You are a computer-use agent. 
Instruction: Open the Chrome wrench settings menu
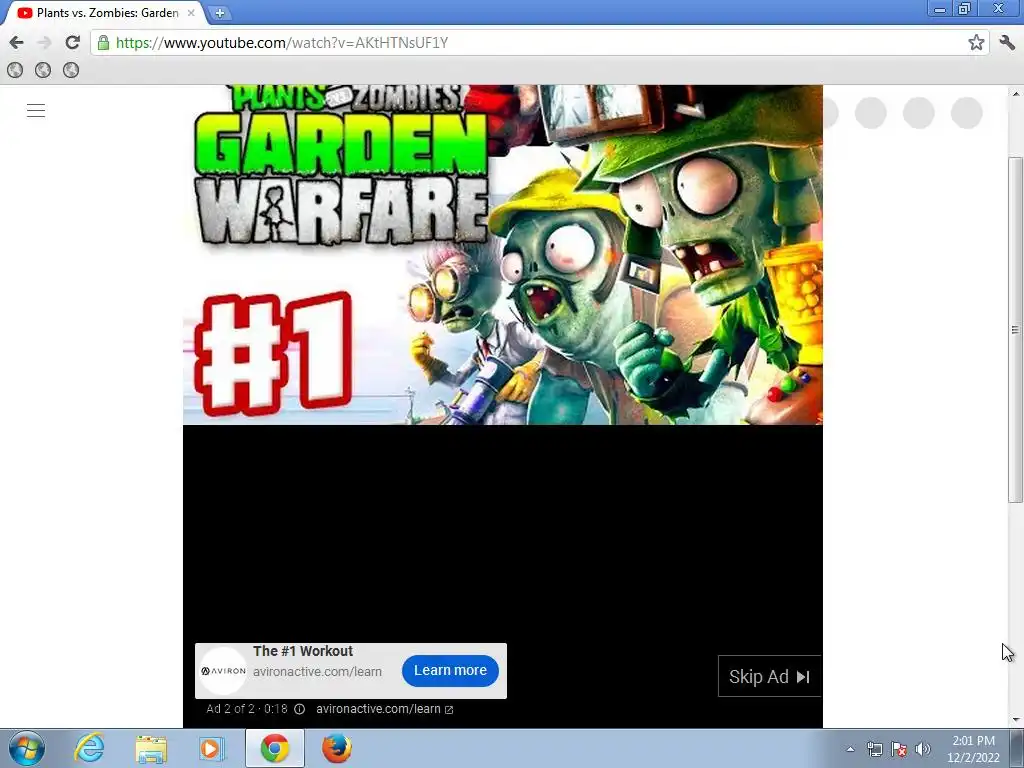(x=1007, y=42)
